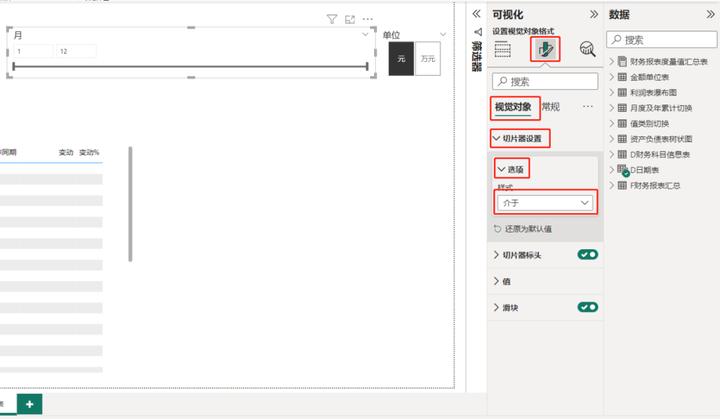Open more options ellipsis above the 月 slicer
This screenshot has height=419, width=720.
368,19
